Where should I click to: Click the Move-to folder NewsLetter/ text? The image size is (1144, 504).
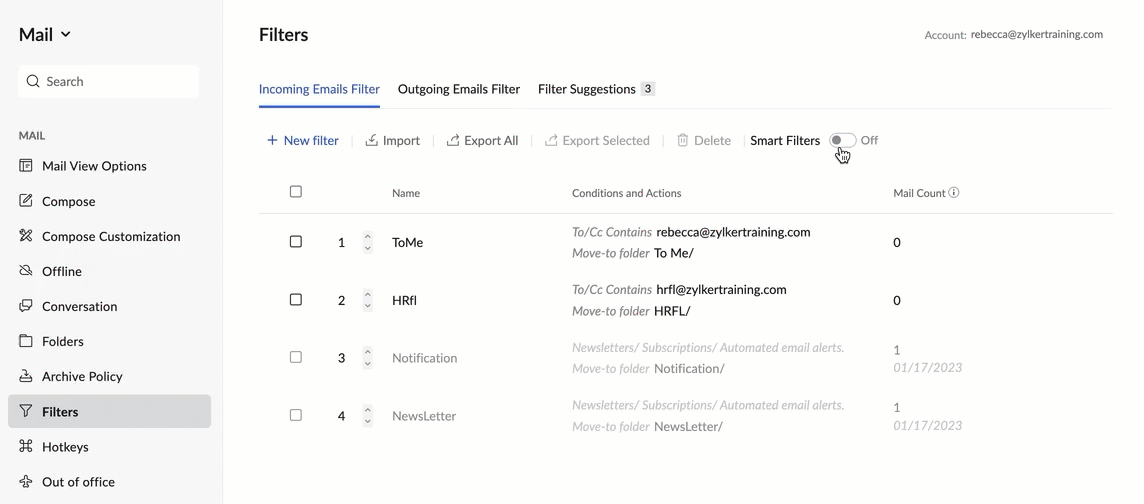click(647, 426)
